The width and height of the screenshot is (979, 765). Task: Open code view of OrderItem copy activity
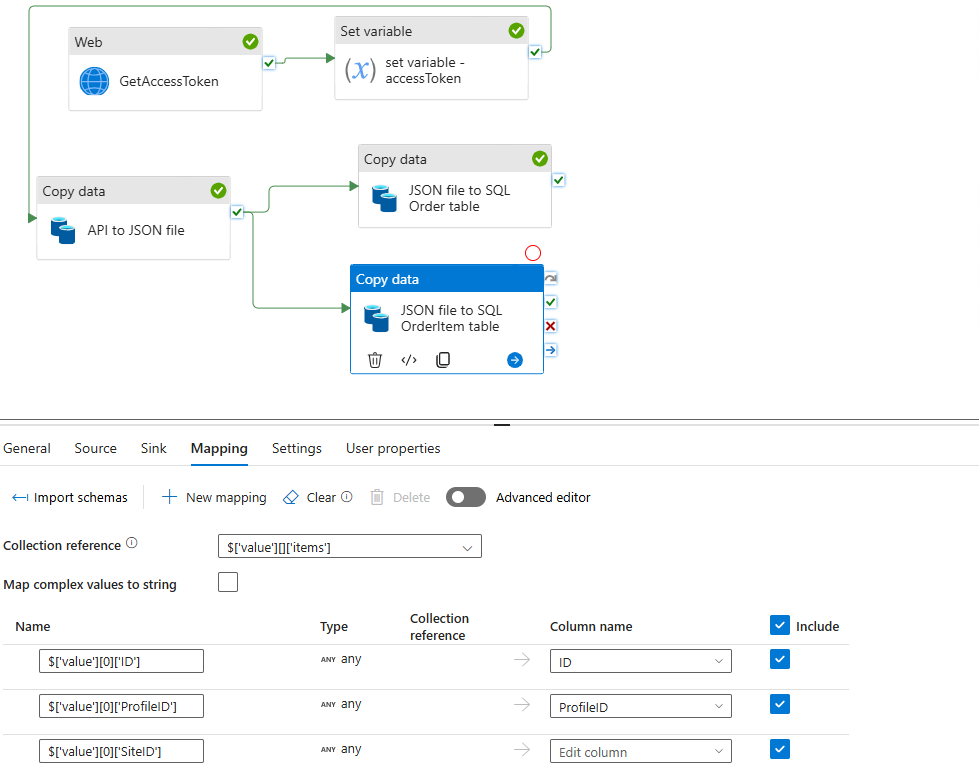pos(409,360)
